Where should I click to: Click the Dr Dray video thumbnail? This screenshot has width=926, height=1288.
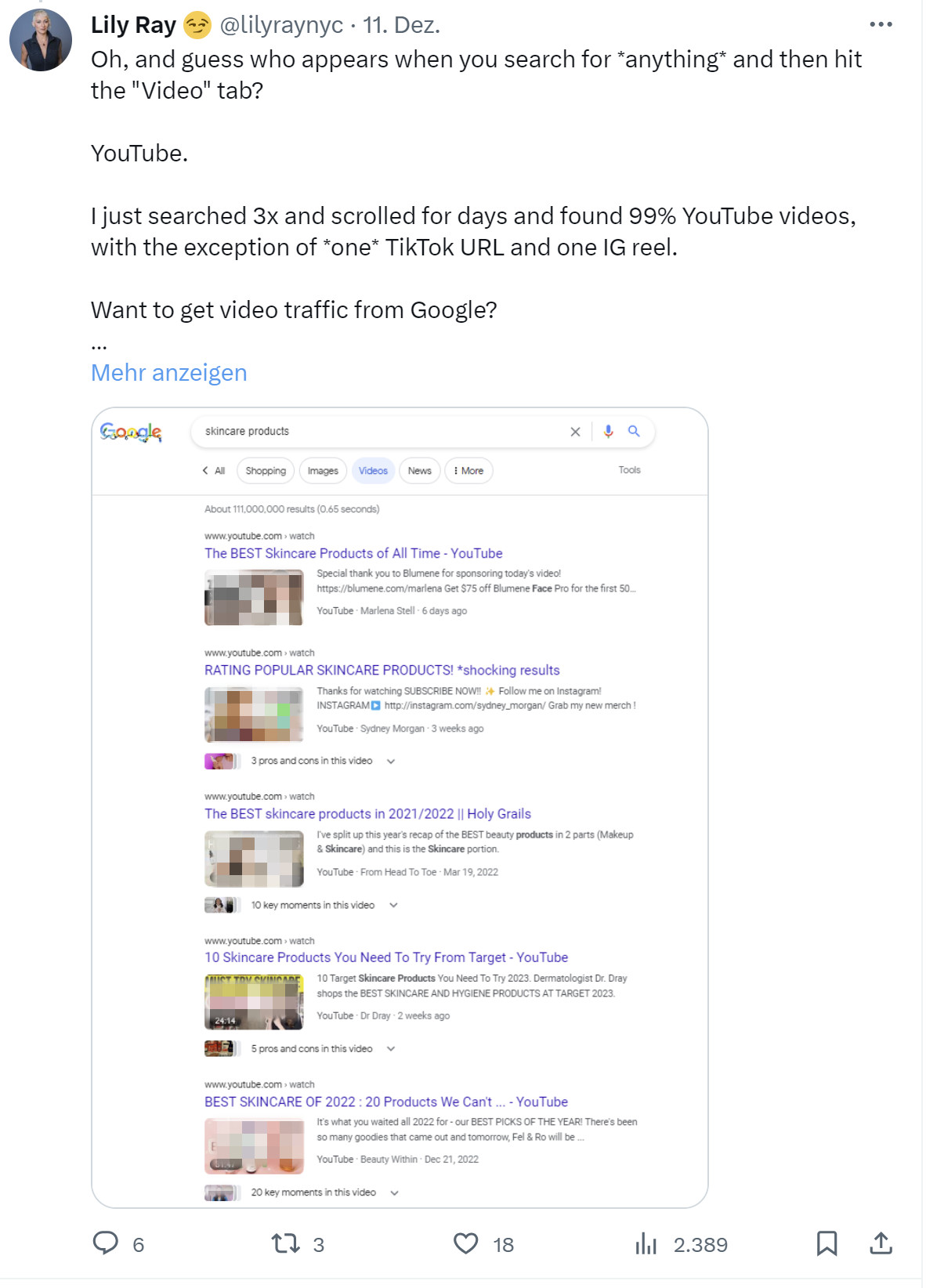(254, 1002)
